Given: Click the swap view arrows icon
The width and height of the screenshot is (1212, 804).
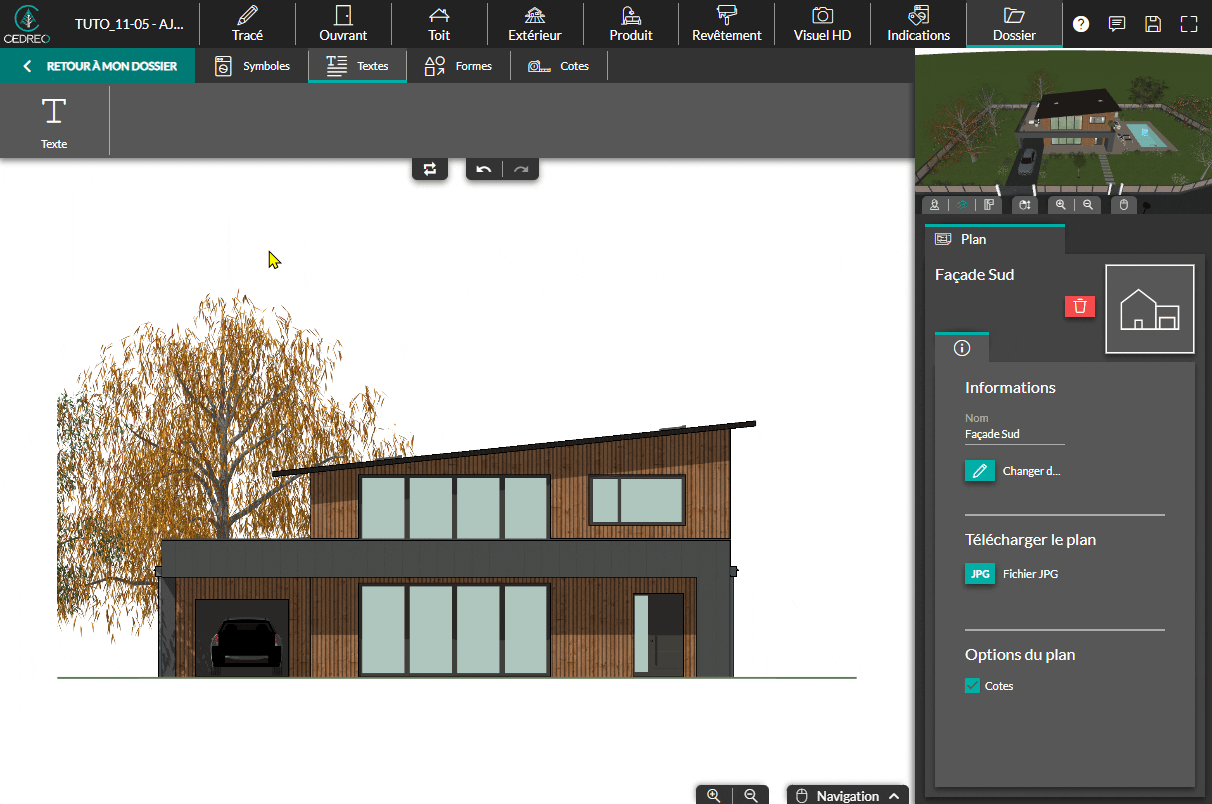Looking at the screenshot, I should (x=429, y=169).
